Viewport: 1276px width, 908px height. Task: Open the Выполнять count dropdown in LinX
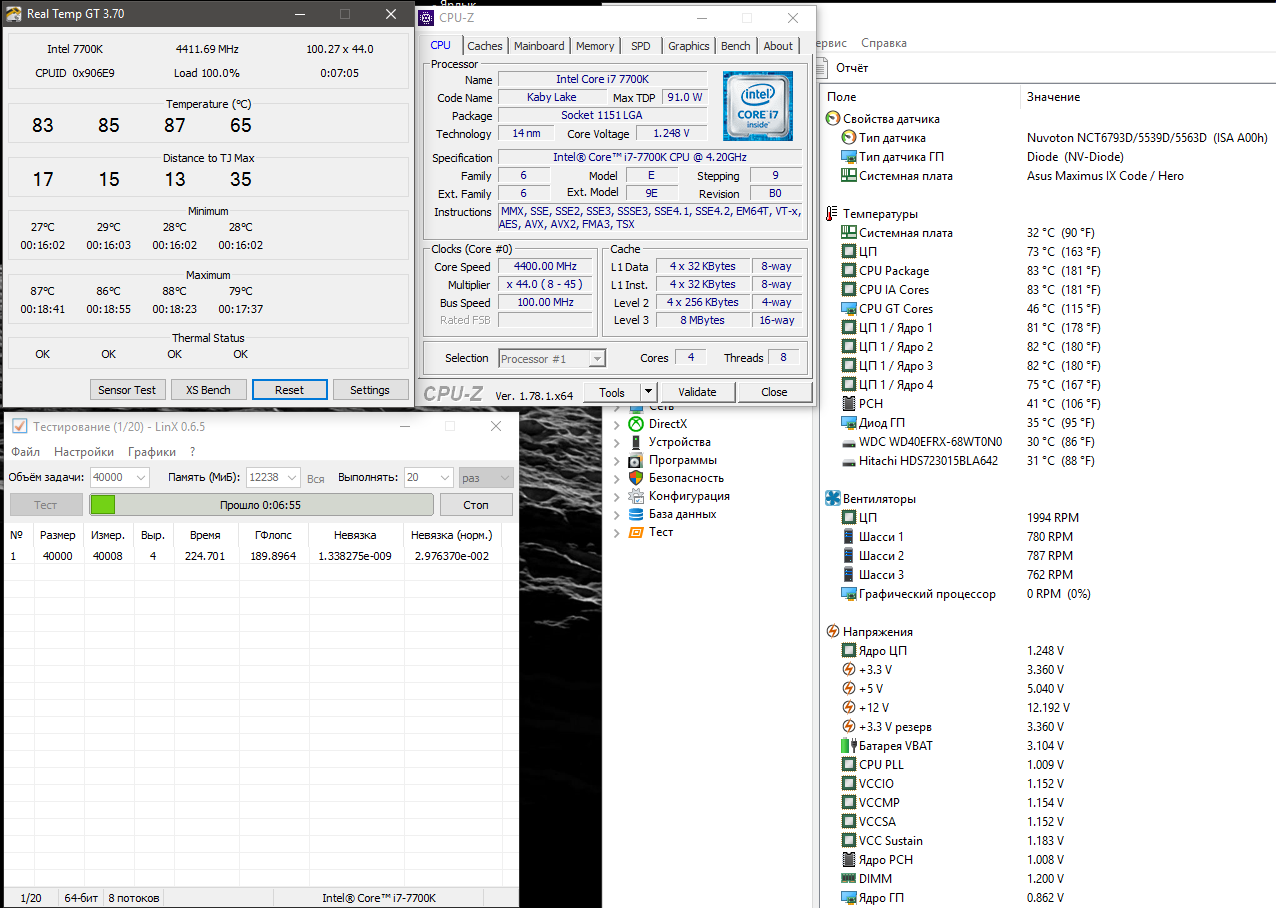[443, 478]
